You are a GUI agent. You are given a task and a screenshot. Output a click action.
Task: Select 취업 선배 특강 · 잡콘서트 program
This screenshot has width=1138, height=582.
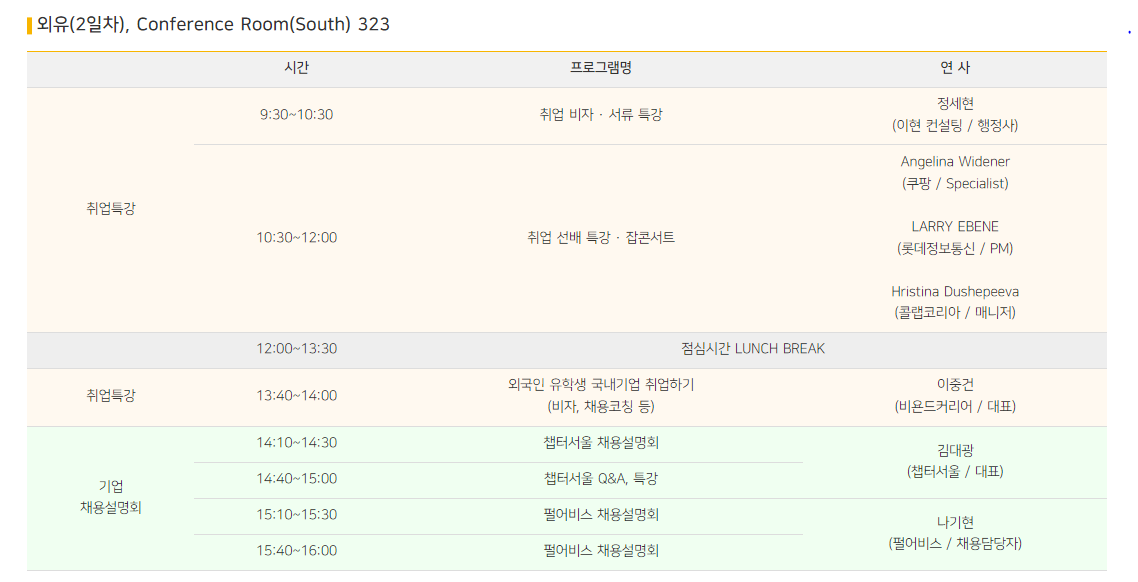[x=601, y=238]
